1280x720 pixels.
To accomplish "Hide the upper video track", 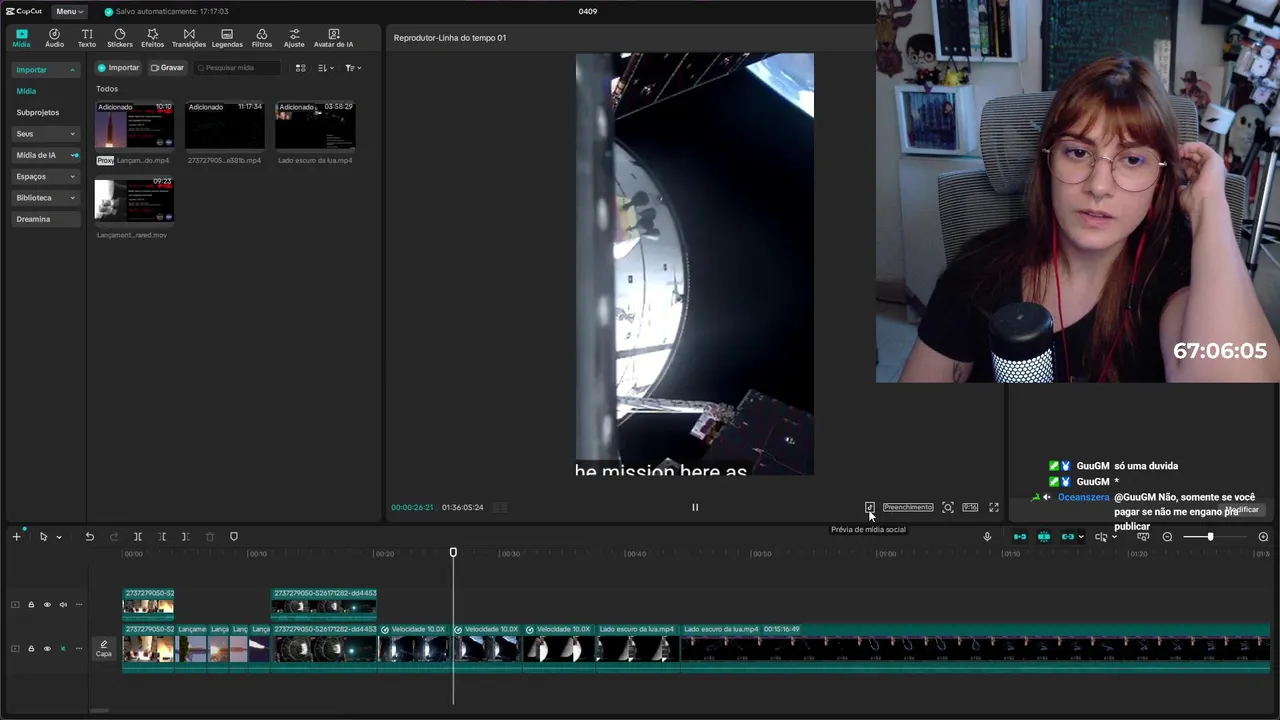I will tap(47, 605).
